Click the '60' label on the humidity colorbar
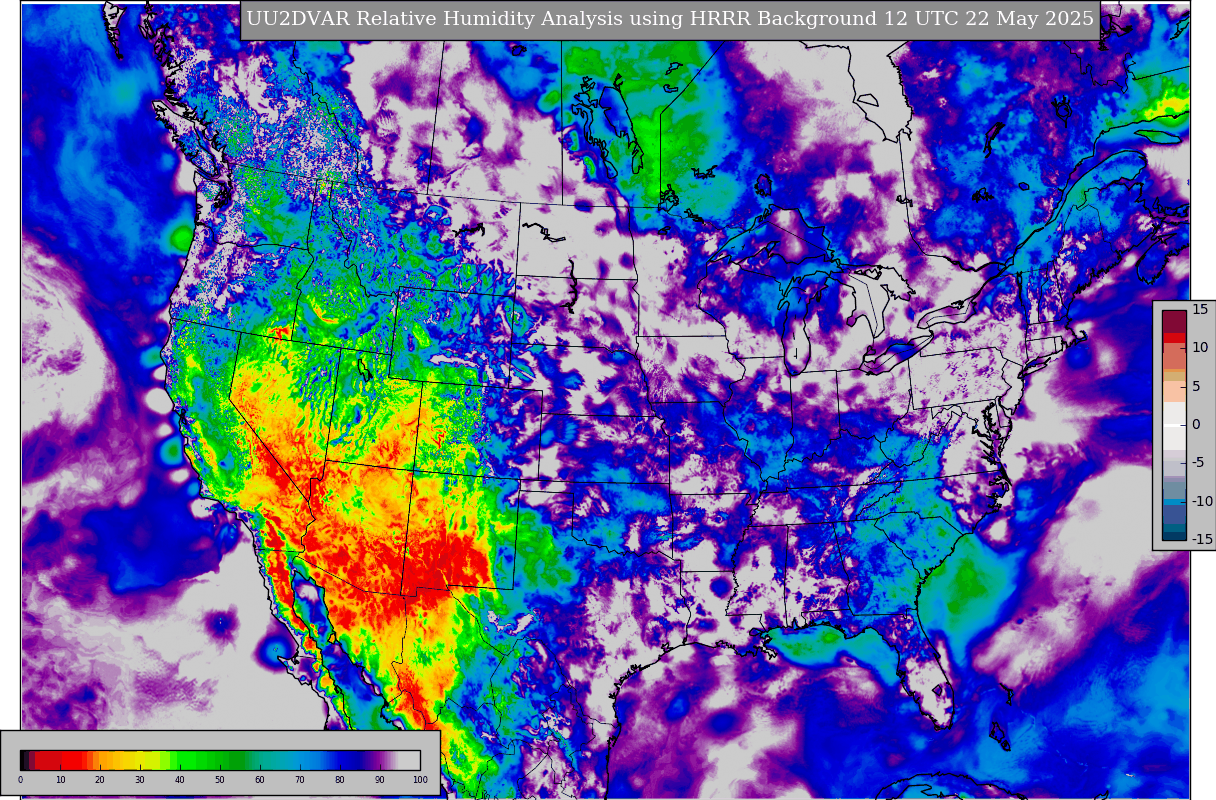 click(x=260, y=780)
